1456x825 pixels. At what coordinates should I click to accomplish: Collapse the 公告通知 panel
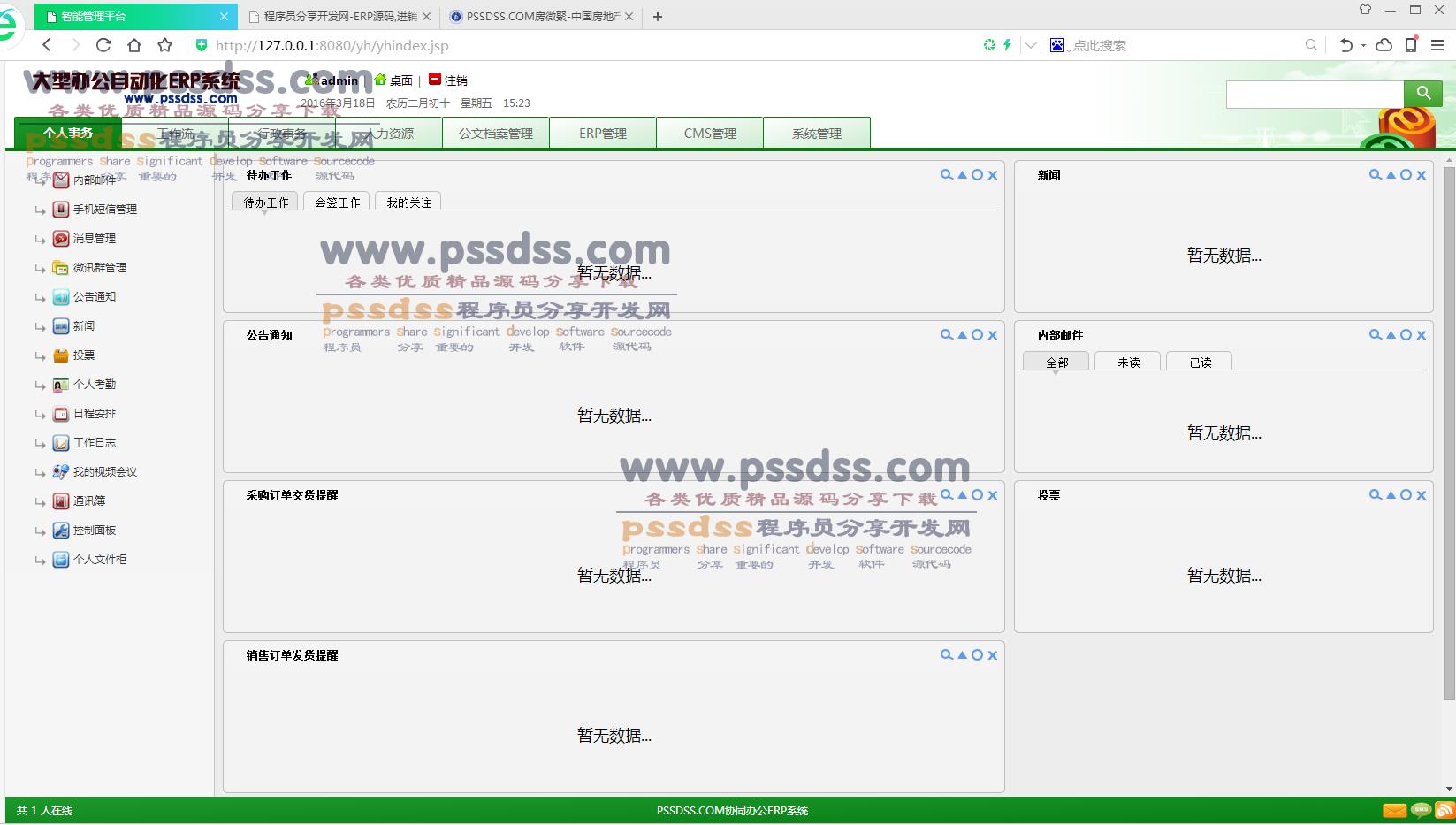(962, 335)
